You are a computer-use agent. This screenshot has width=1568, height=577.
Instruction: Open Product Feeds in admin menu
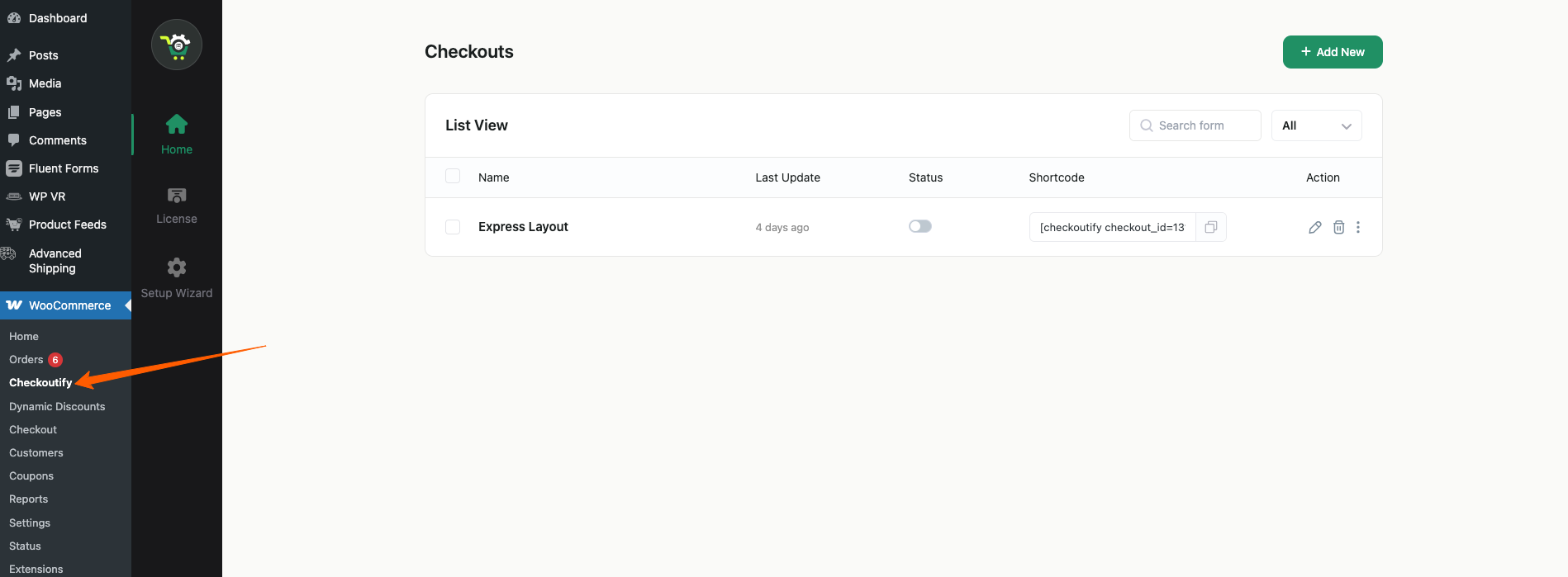[67, 225]
